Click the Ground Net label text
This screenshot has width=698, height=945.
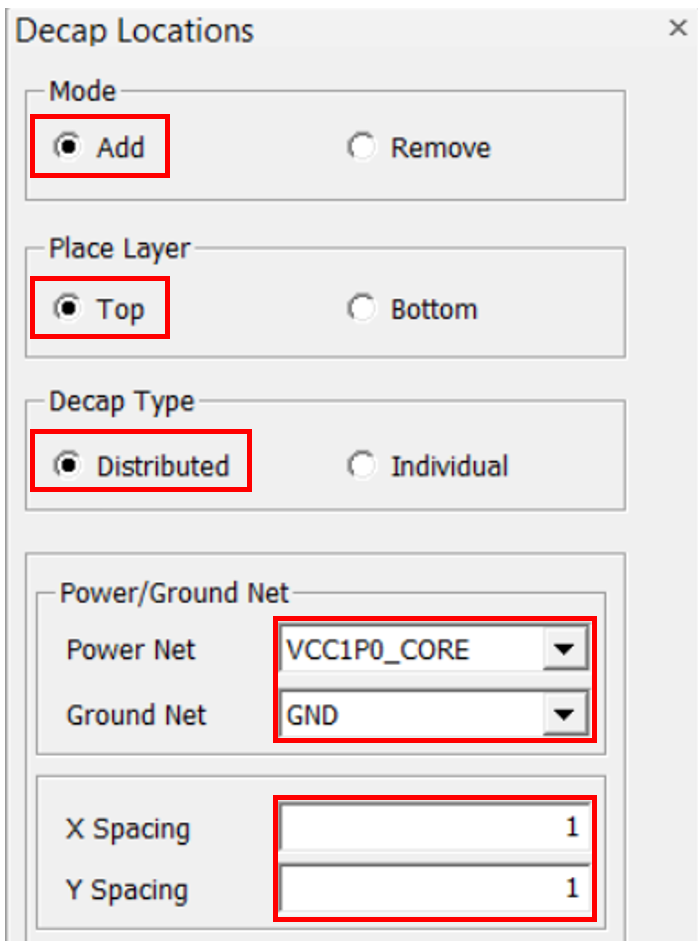[x=136, y=715]
